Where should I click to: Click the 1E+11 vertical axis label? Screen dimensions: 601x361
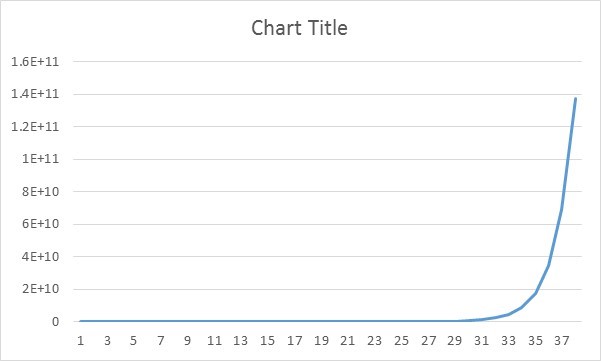coord(41,159)
